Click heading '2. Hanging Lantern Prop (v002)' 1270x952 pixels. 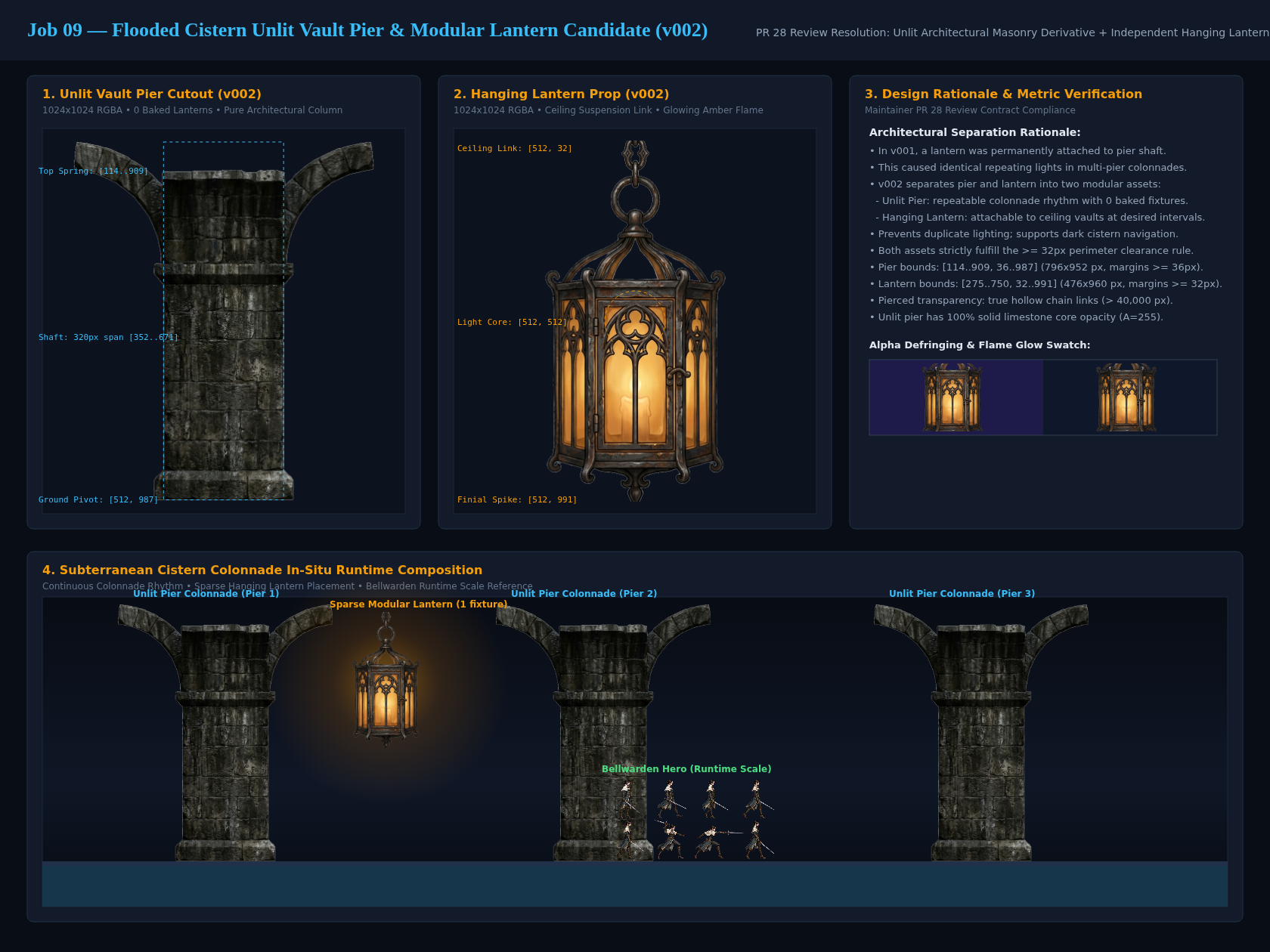561,94
